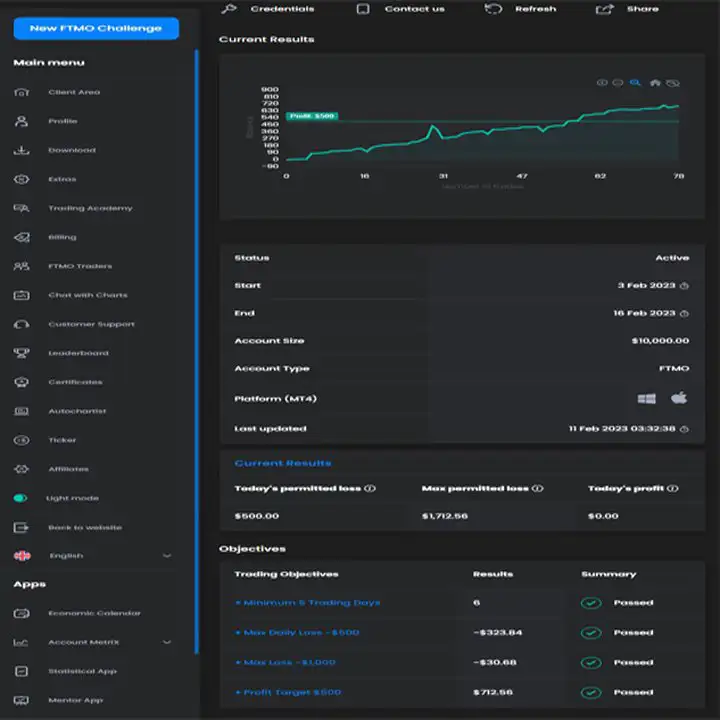
Task: Expand the Max Daily Loss objective
Action: [x=297, y=633]
